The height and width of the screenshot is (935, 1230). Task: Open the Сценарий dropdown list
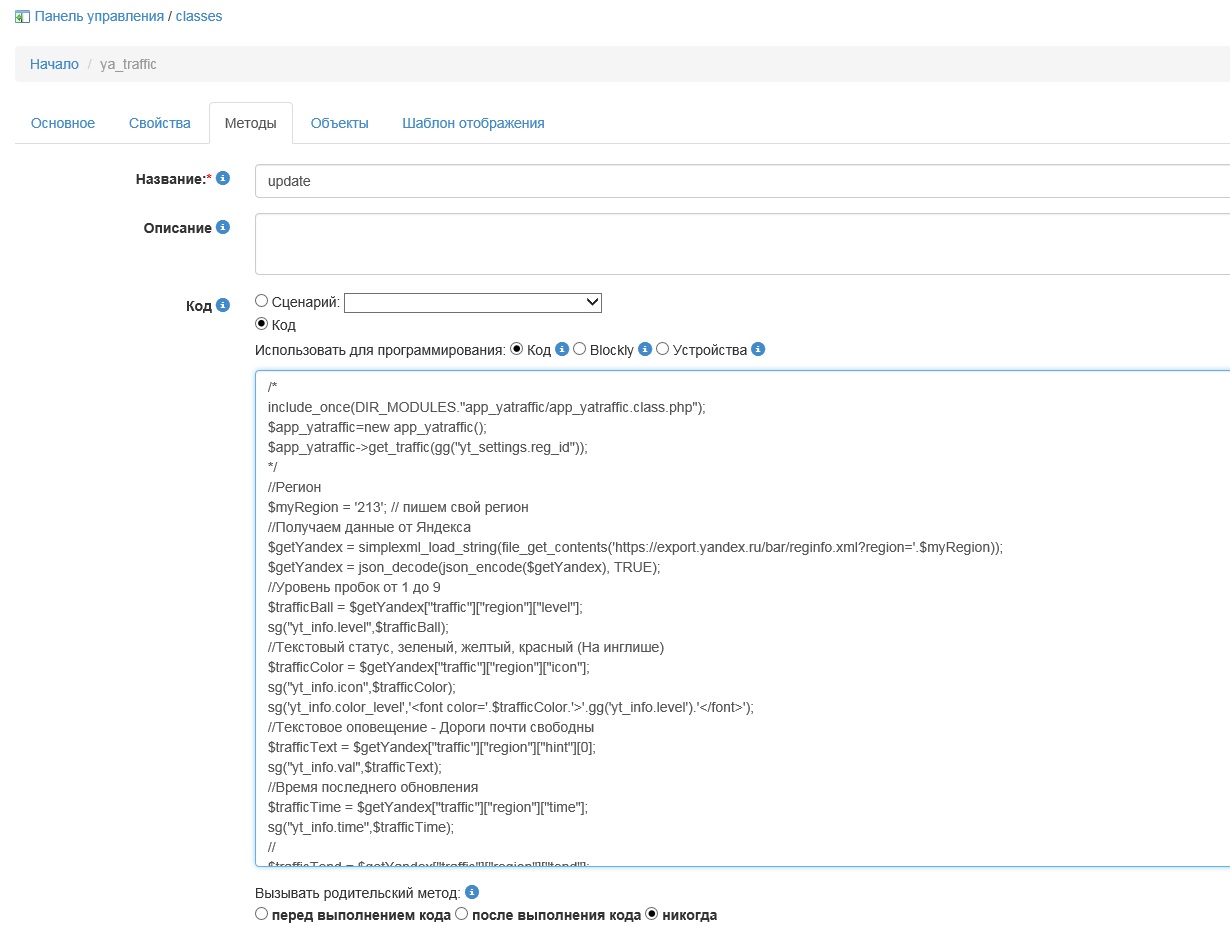(x=472, y=302)
